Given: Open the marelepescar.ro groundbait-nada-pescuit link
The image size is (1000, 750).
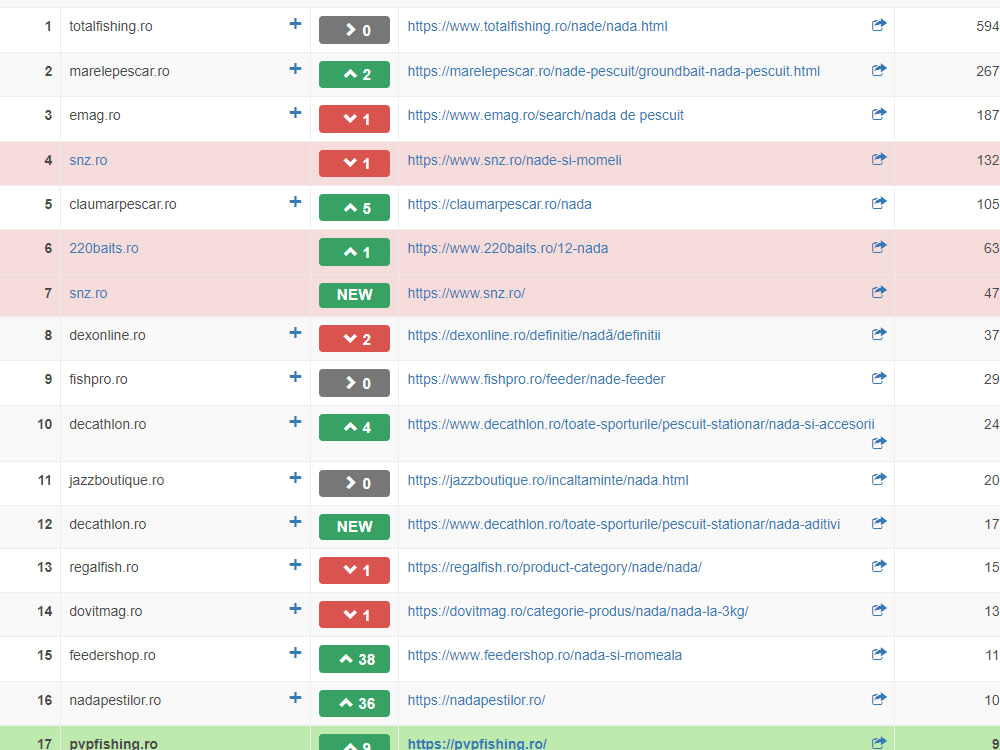Looking at the screenshot, I should [614, 71].
